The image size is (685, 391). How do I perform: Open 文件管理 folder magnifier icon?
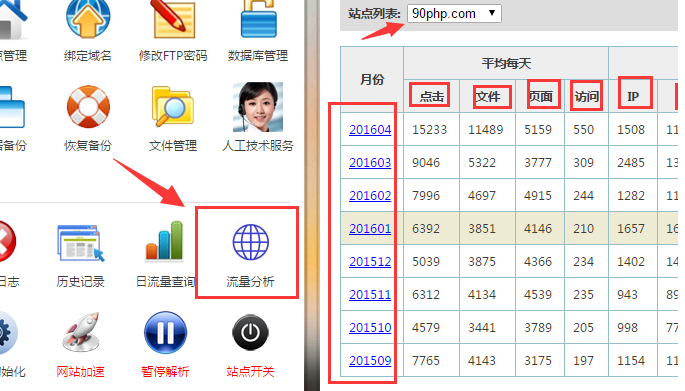173,107
